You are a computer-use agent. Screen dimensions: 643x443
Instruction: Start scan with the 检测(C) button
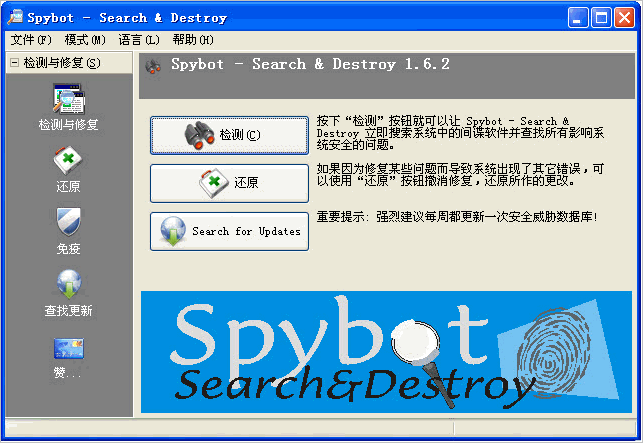(229, 135)
